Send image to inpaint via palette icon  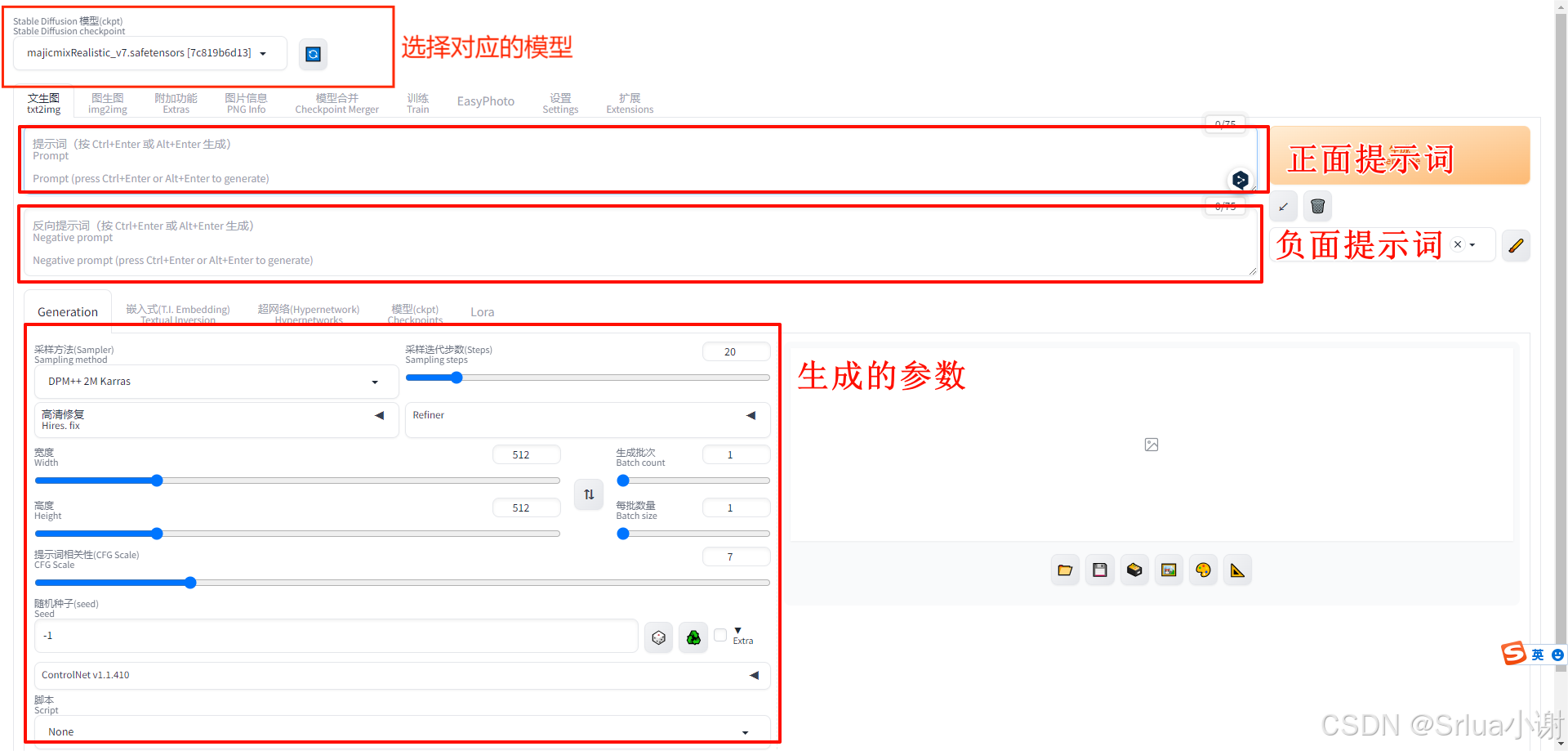(x=1203, y=570)
